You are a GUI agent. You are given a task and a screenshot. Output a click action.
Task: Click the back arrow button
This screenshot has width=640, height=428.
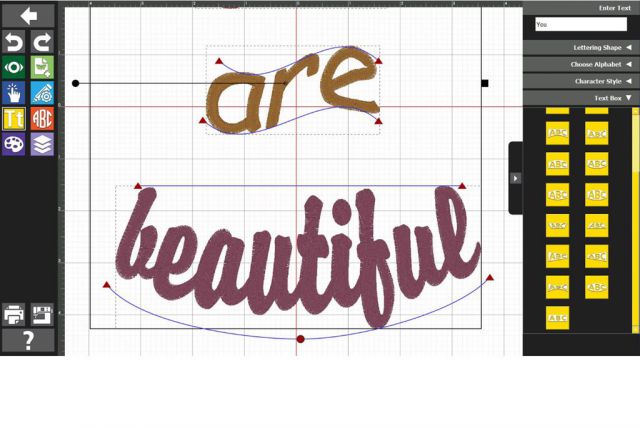click(x=28, y=15)
